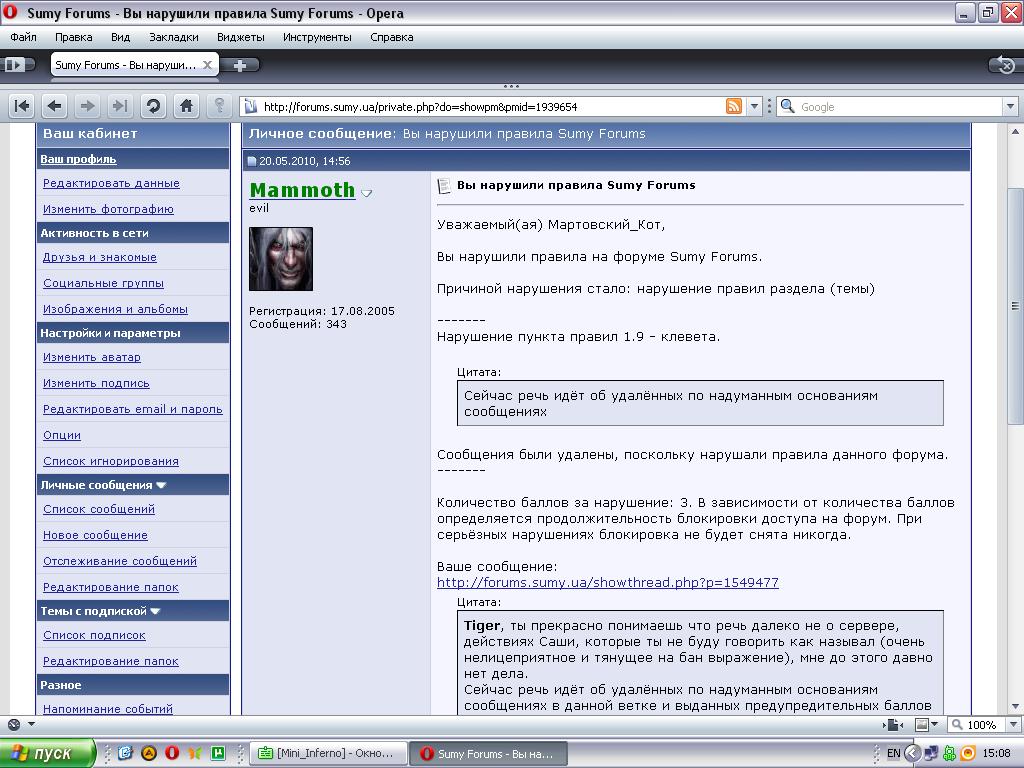The image size is (1024, 768).
Task: Close the Sumy Forums tab
Action: 208,65
